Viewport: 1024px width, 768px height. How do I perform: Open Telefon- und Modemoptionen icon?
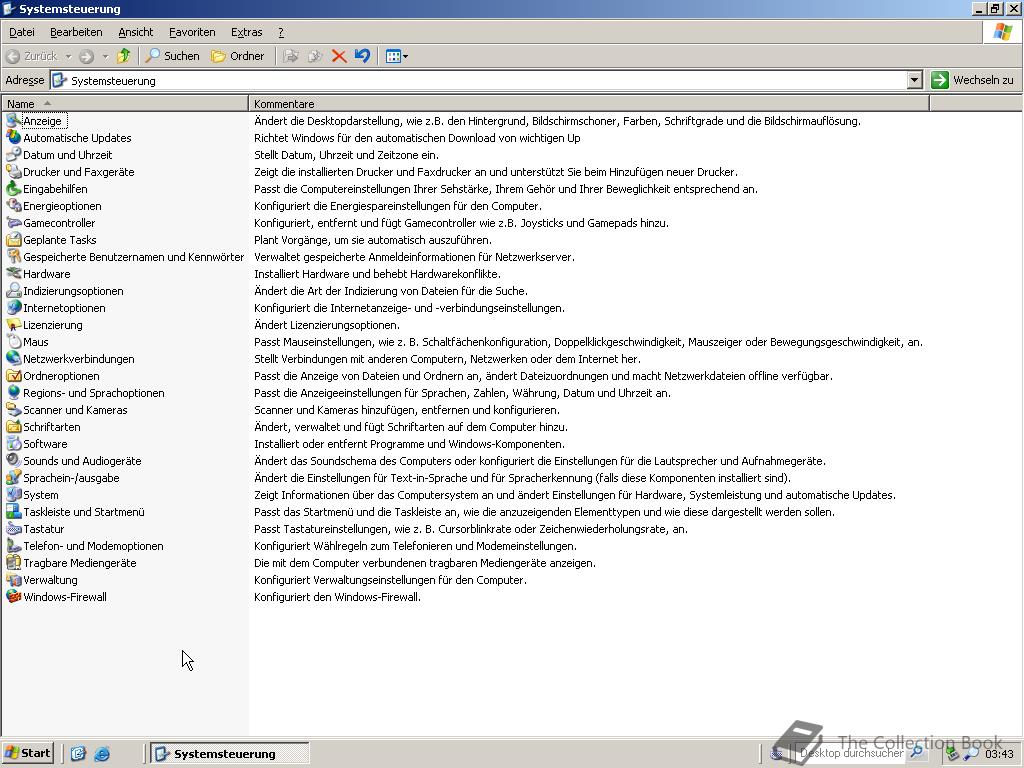tap(14, 545)
